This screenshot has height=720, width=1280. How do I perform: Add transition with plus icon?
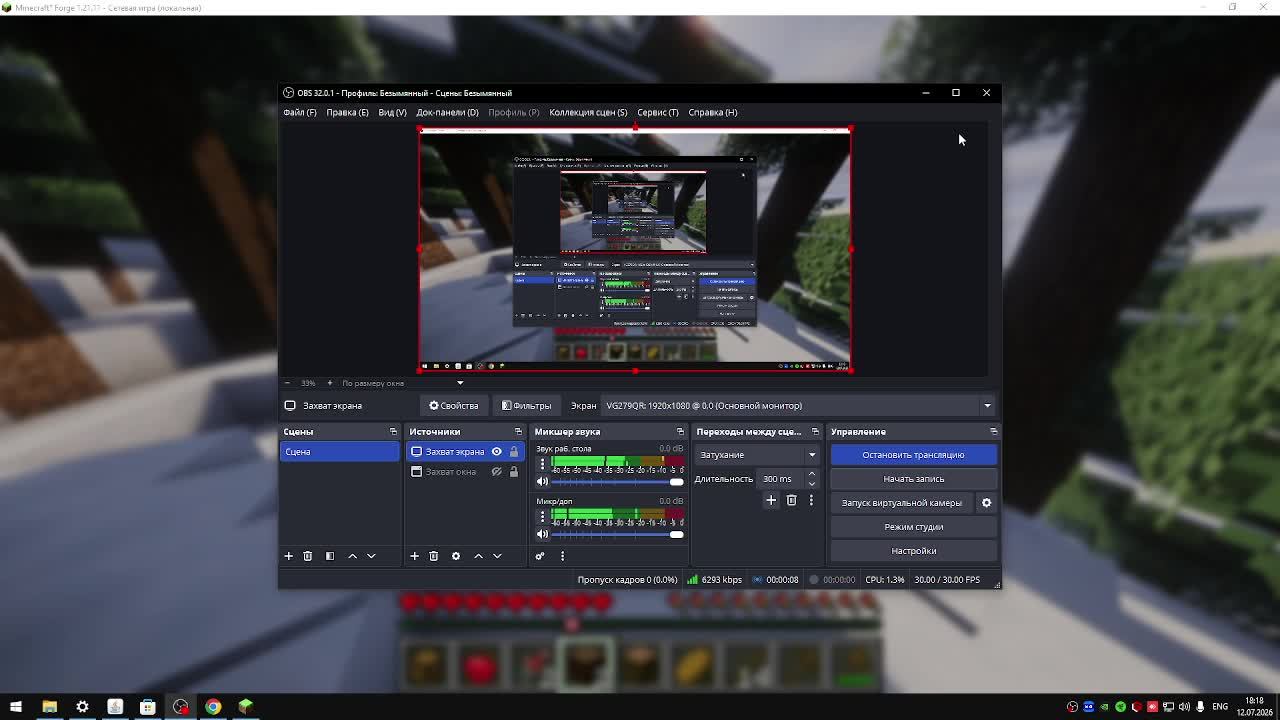pos(771,500)
